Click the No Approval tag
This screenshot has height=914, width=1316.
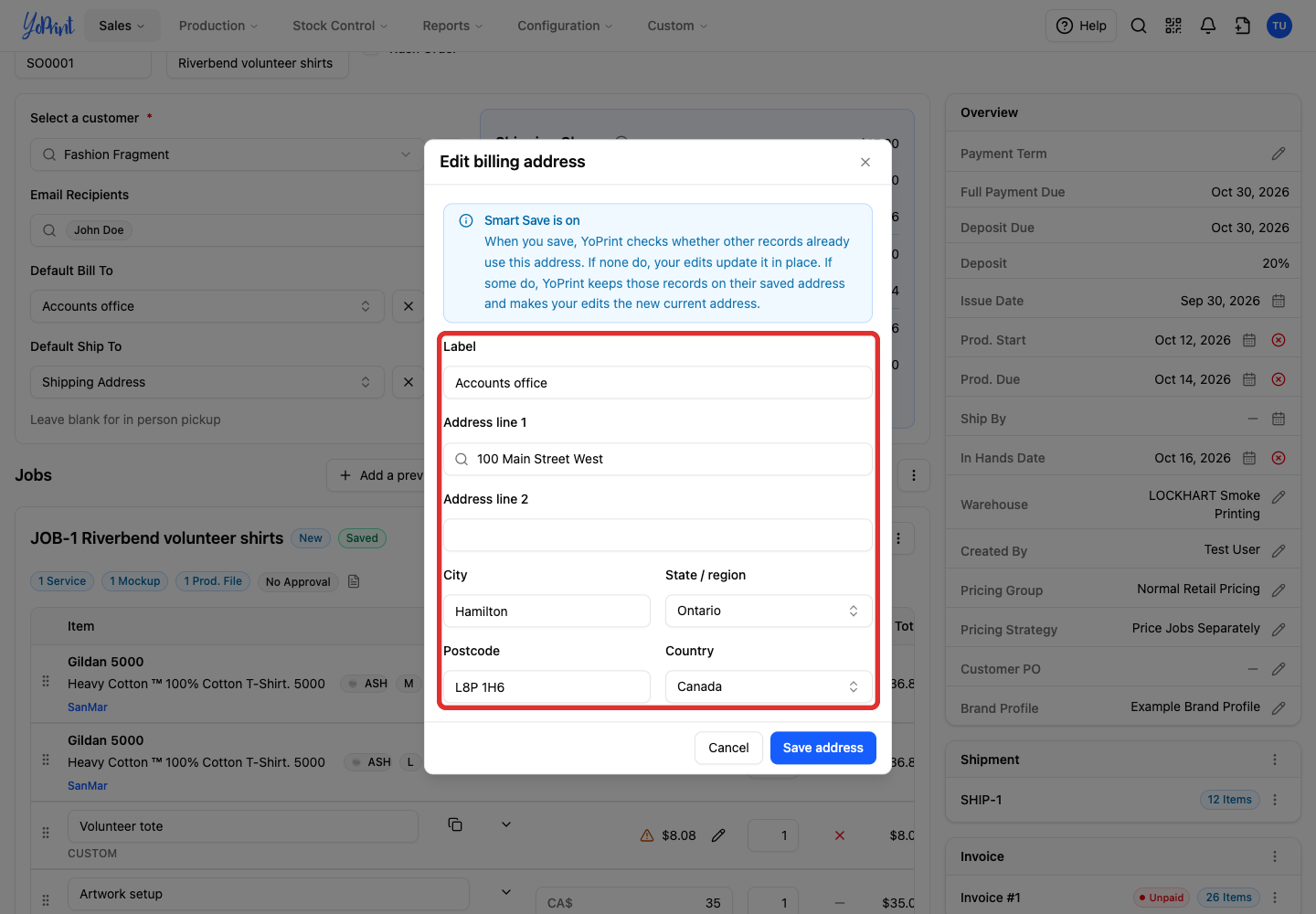[x=298, y=581]
